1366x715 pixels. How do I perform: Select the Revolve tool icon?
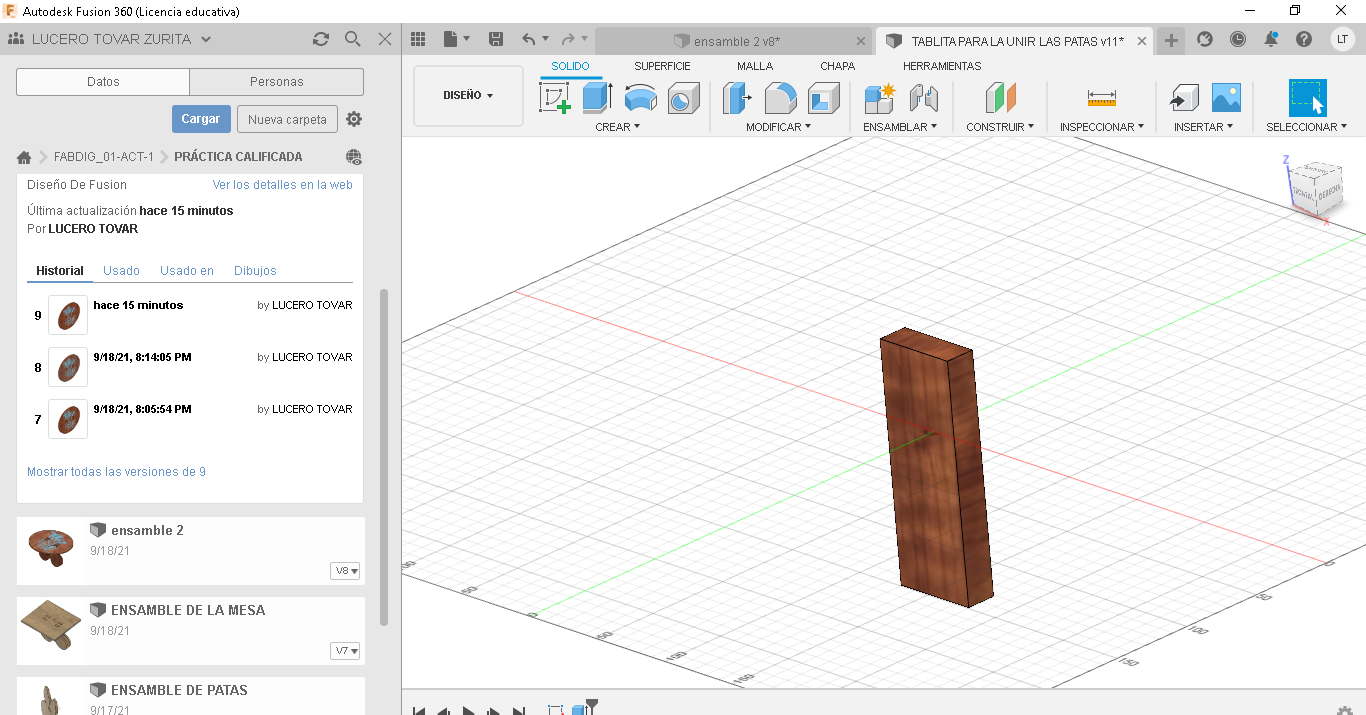tap(641, 98)
